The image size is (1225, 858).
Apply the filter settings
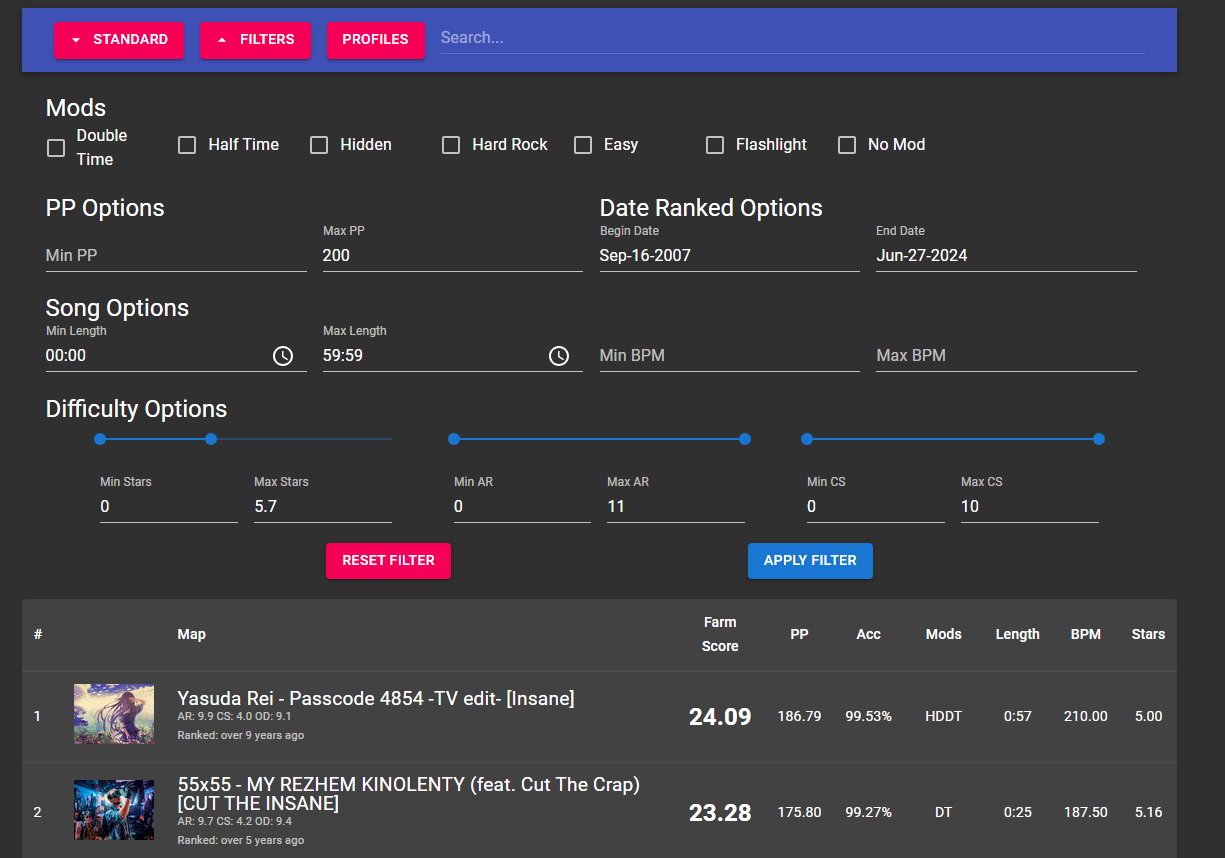point(810,561)
